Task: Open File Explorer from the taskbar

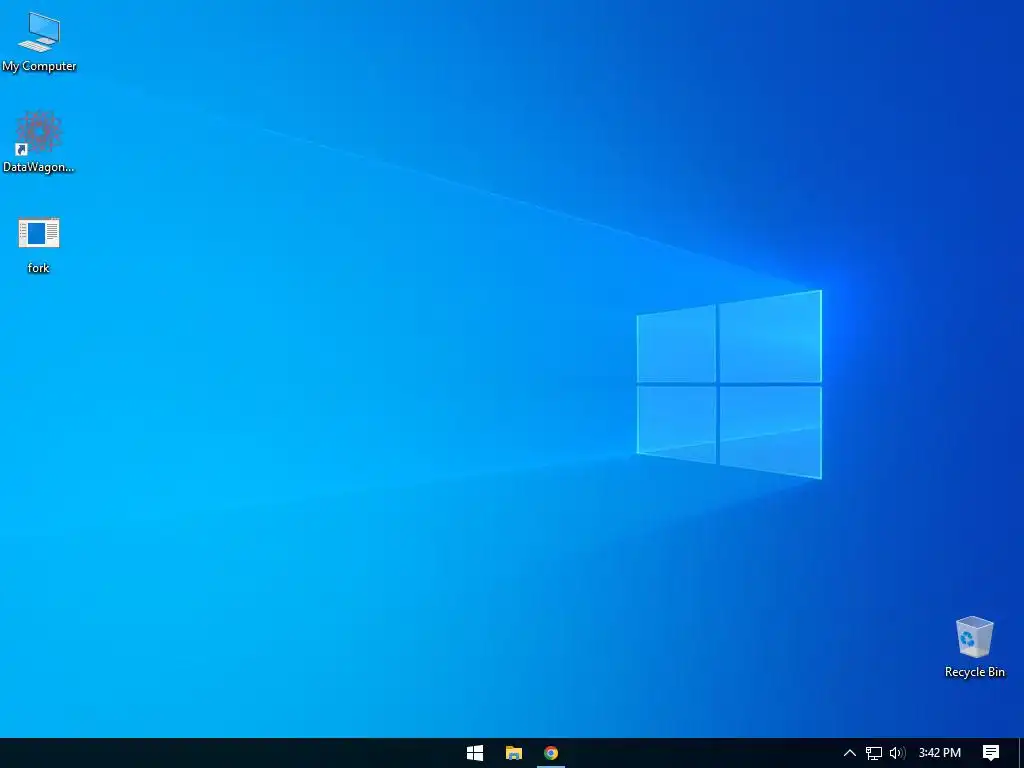Action: [x=514, y=753]
